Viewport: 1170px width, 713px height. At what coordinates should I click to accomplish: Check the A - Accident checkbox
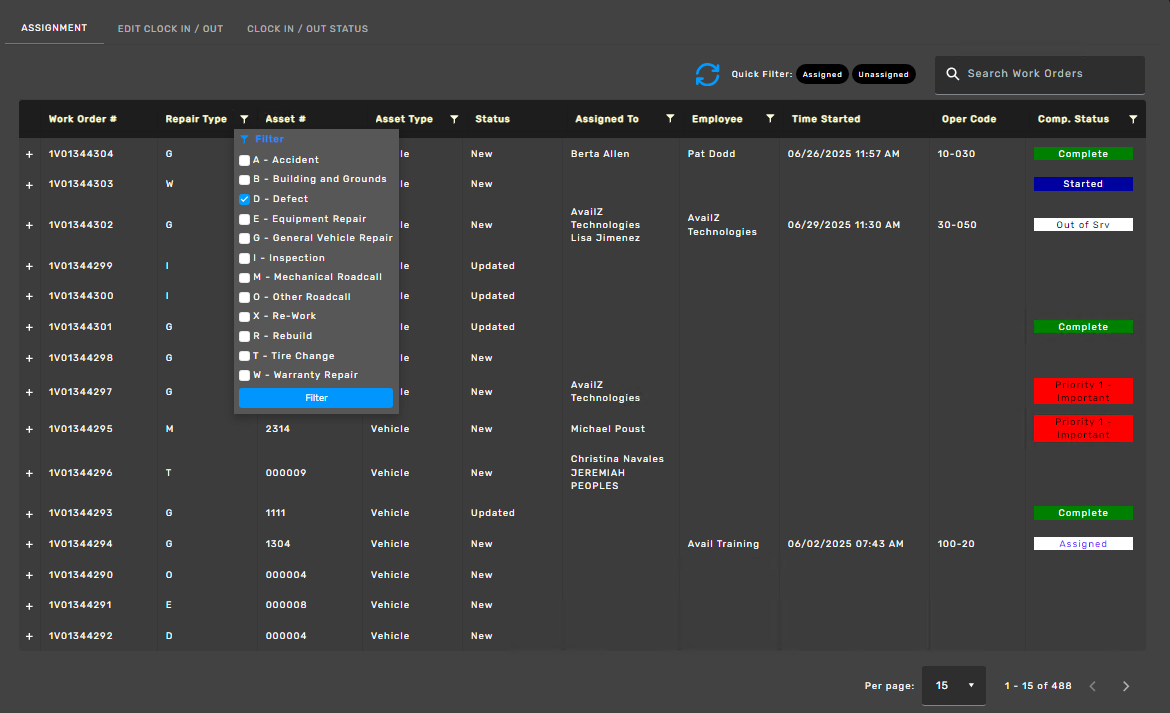(245, 160)
